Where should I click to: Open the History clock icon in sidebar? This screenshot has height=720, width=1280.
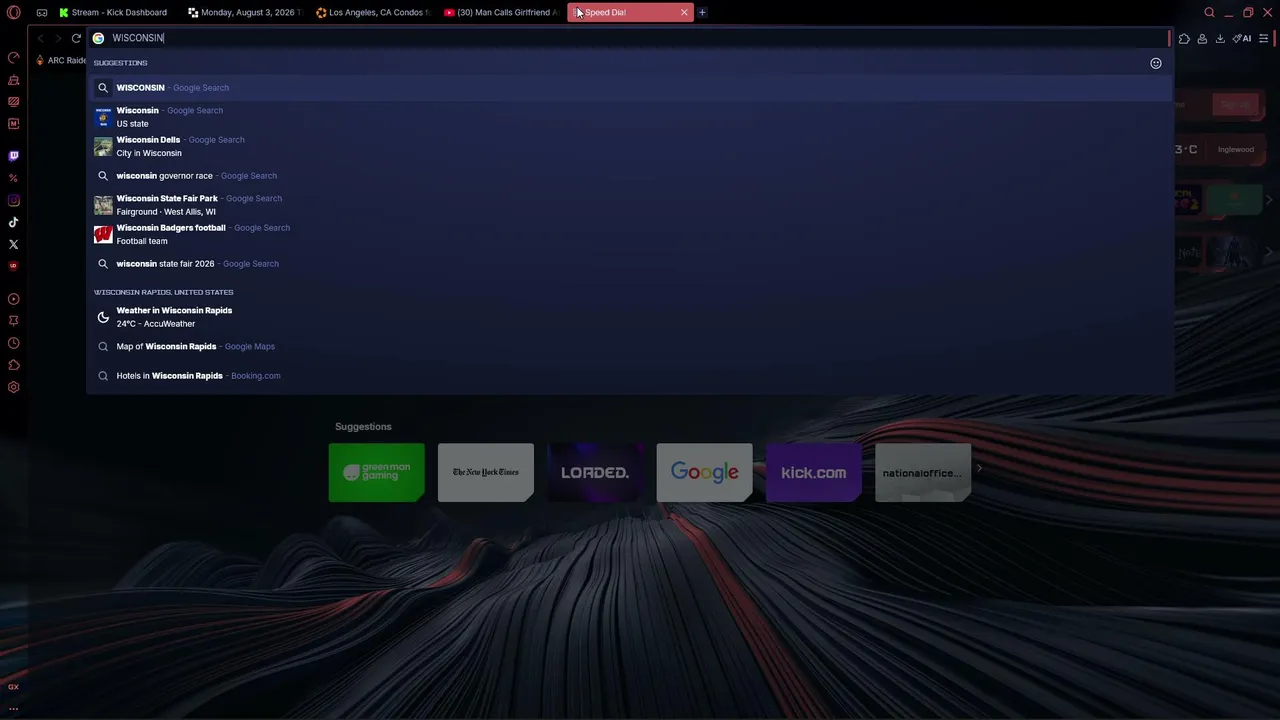point(13,343)
